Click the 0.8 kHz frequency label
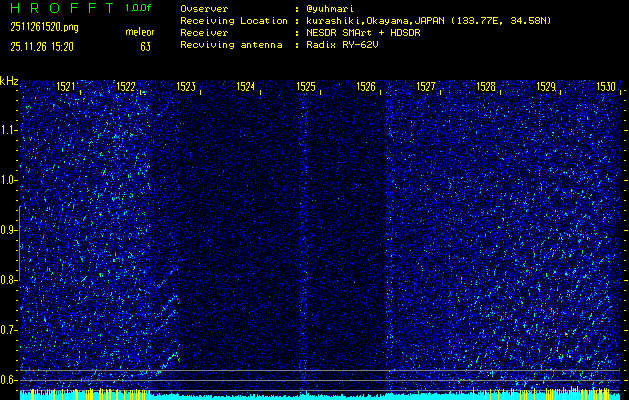Viewport: 629px width, 400px height. point(7,280)
